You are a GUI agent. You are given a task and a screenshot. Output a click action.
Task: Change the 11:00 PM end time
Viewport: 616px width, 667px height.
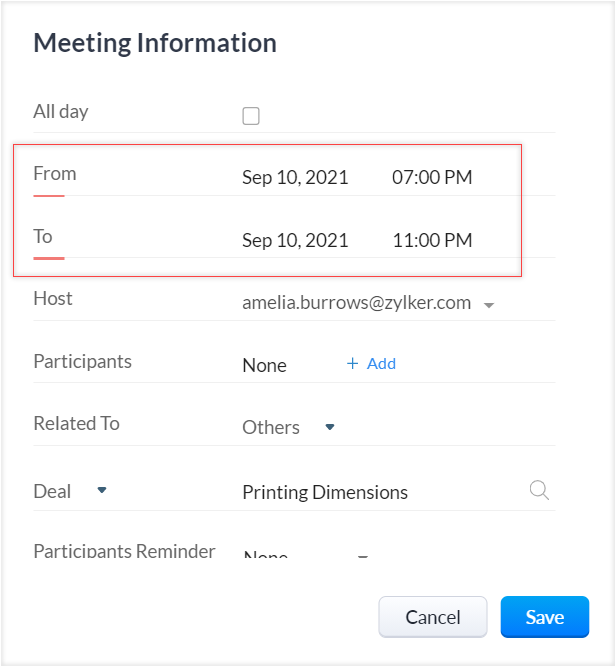[x=432, y=240]
